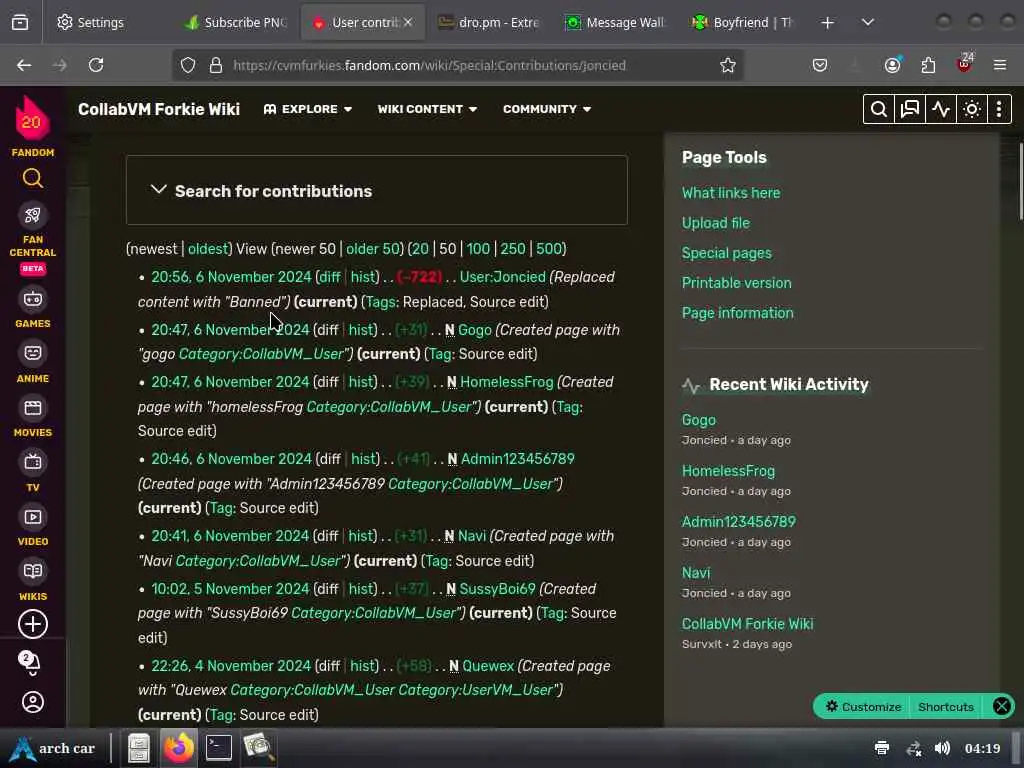Viewport: 1024px width, 768px height.
Task: Open the uBlock extension icon with badge
Action: coord(965,64)
